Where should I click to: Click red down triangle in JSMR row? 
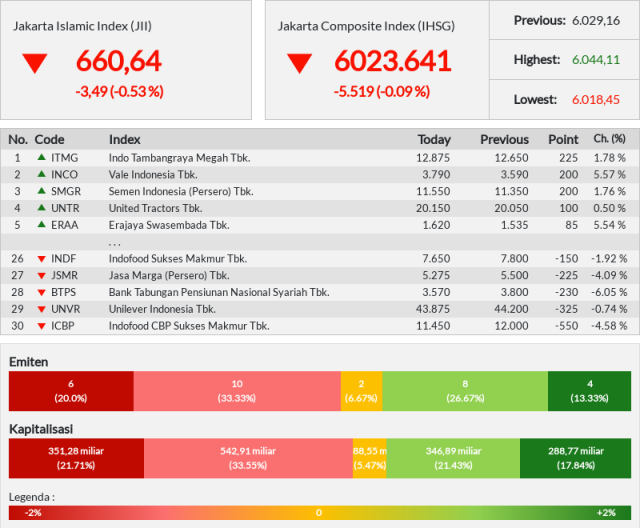(41, 276)
